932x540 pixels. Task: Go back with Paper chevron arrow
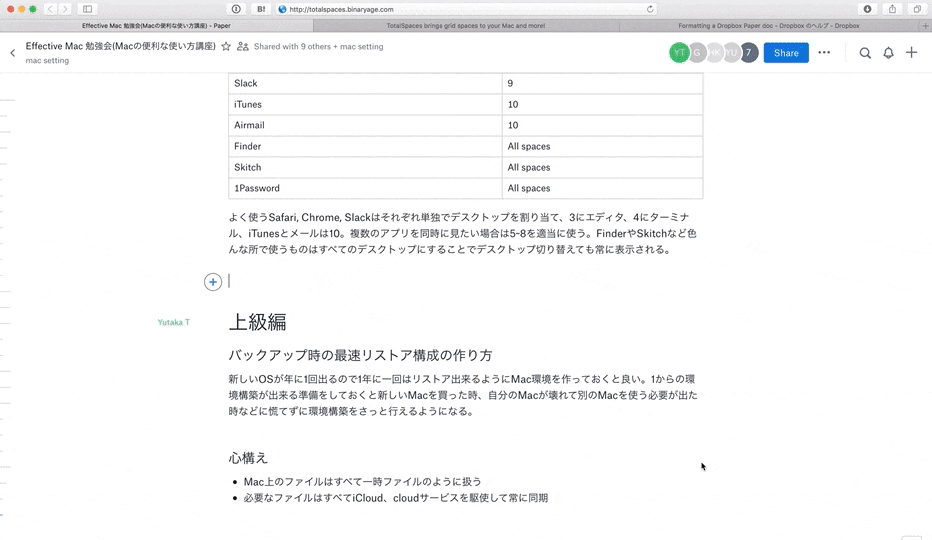[12, 53]
